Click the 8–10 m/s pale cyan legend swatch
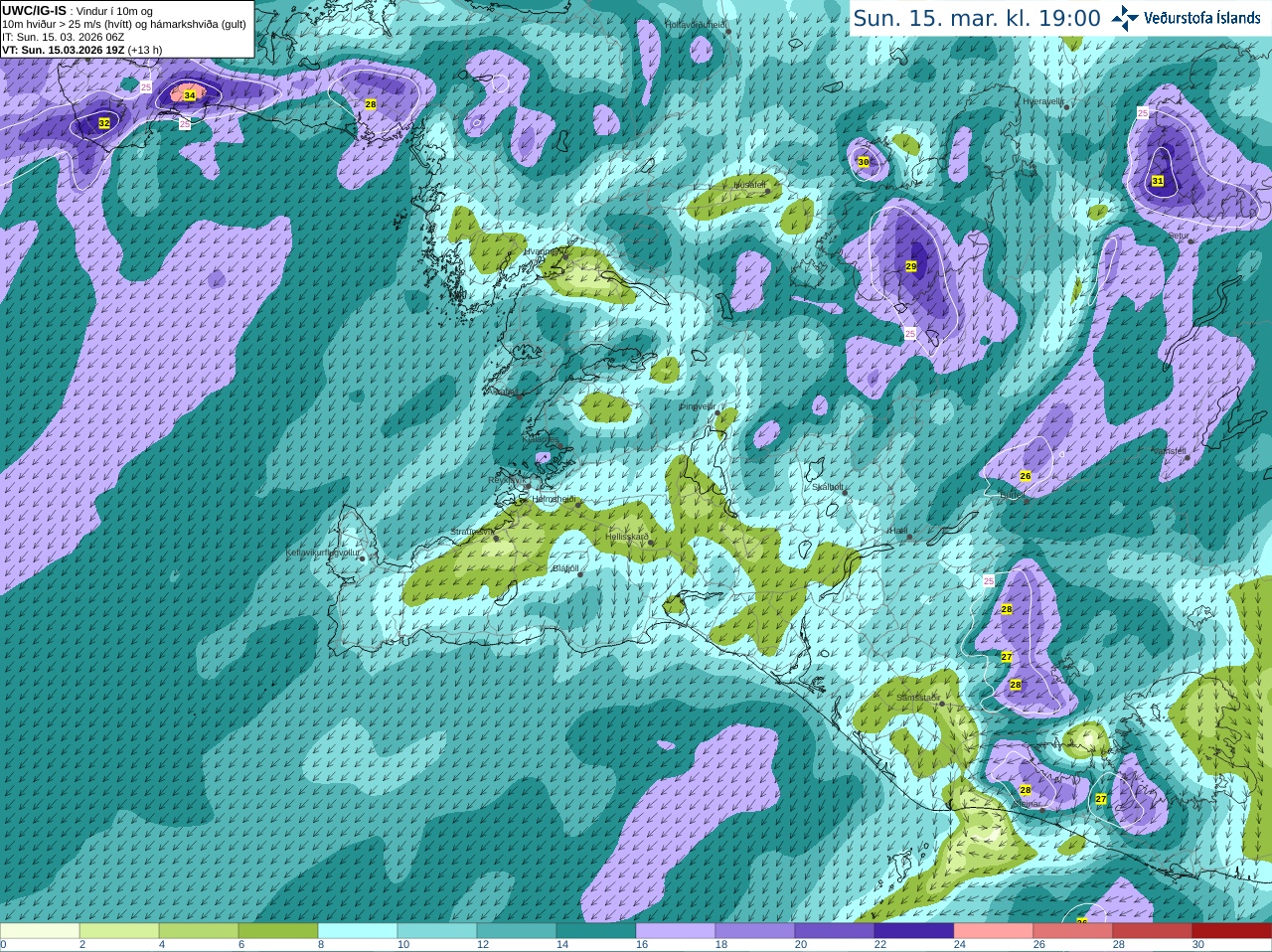 point(358,931)
